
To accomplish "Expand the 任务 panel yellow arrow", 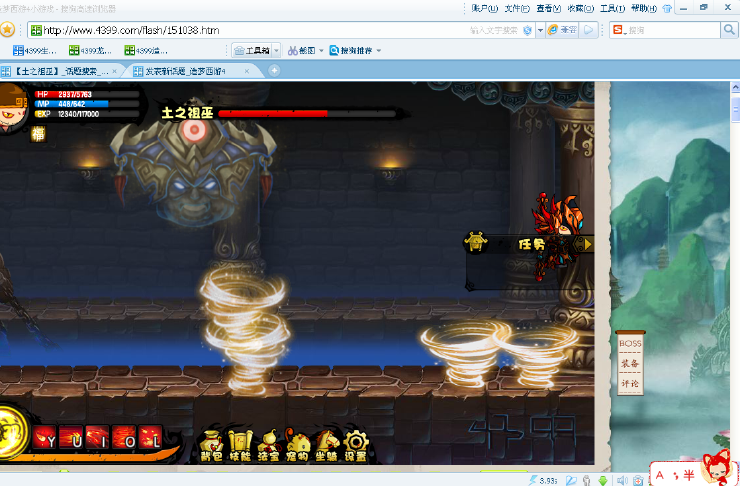I will click(588, 244).
